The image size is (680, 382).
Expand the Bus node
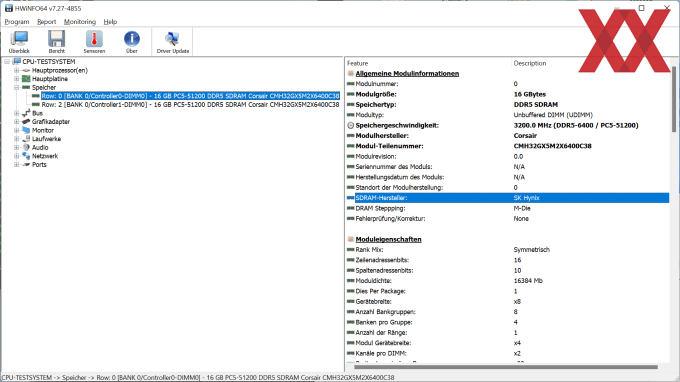16,113
